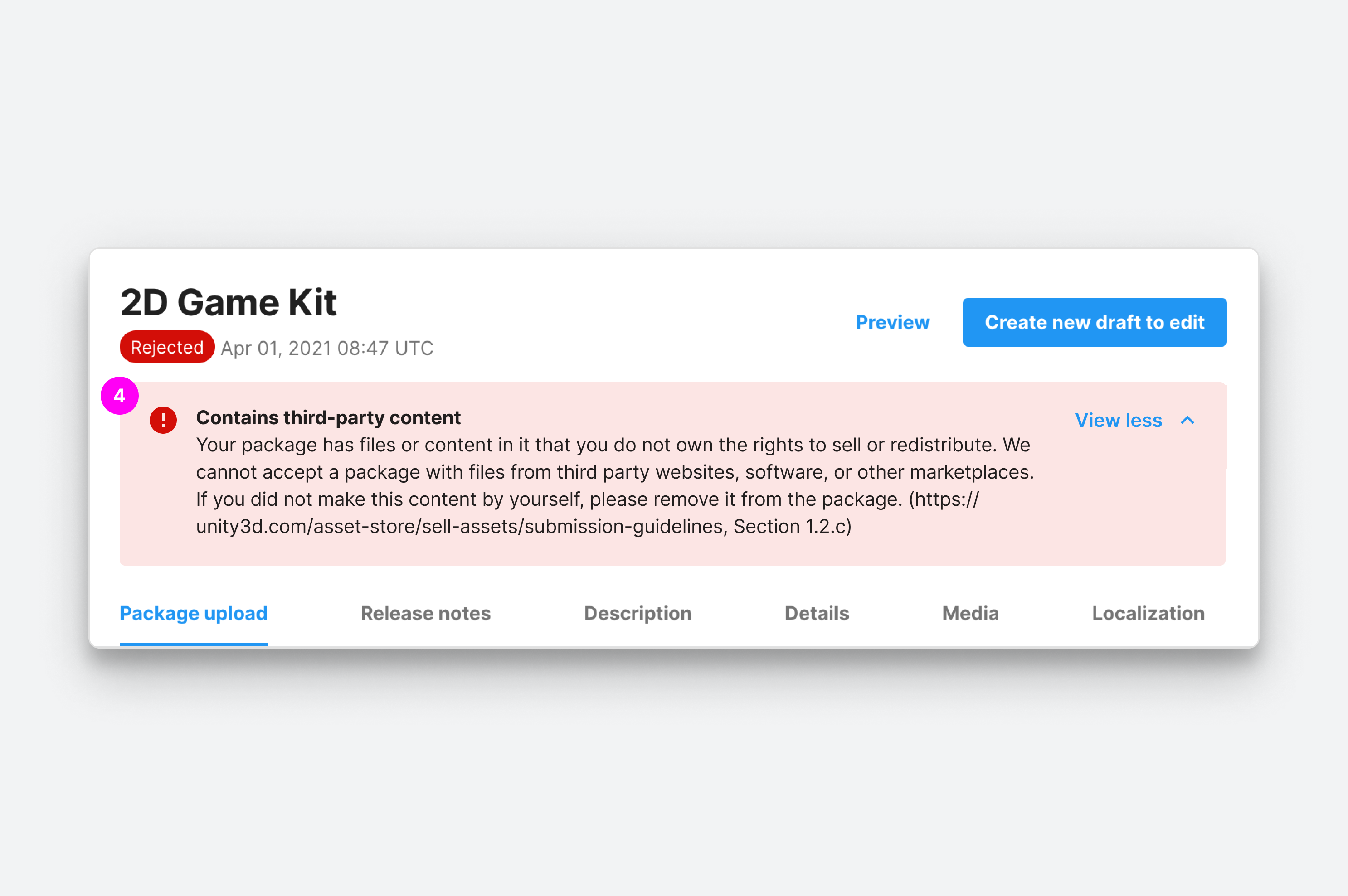Open the Description tab
This screenshot has width=1348, height=896.
(638, 613)
